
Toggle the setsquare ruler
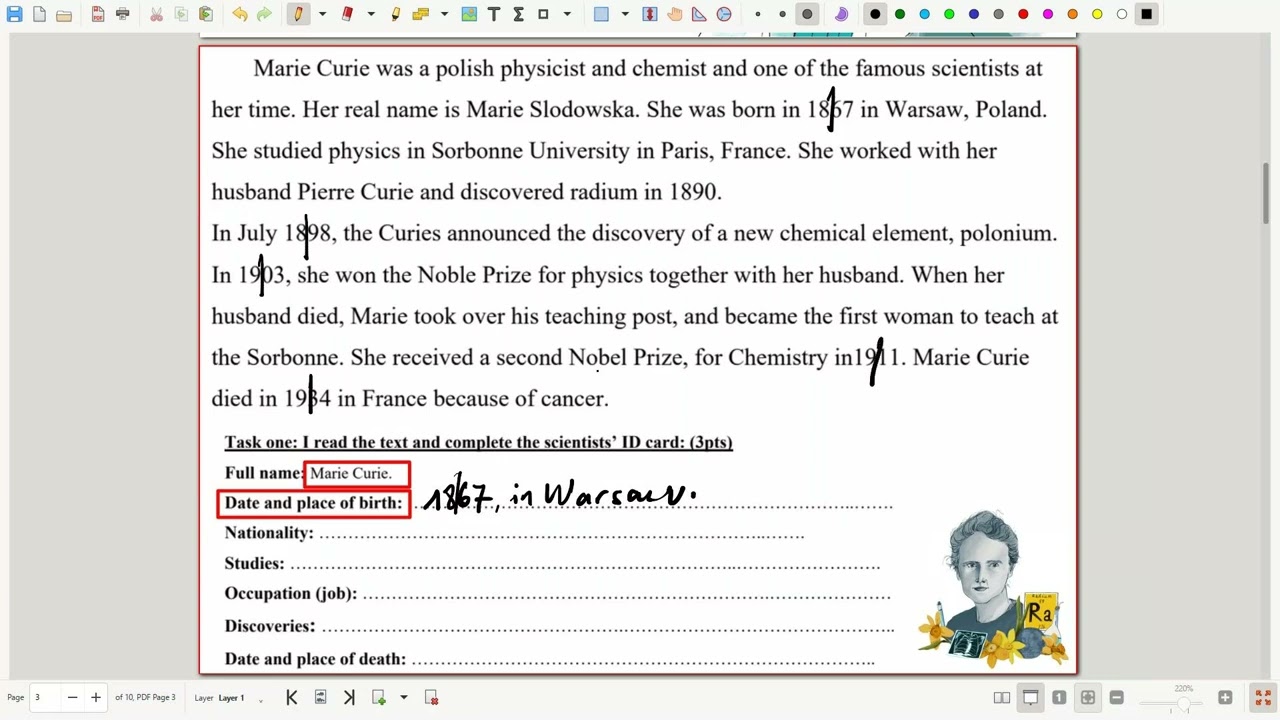(699, 14)
